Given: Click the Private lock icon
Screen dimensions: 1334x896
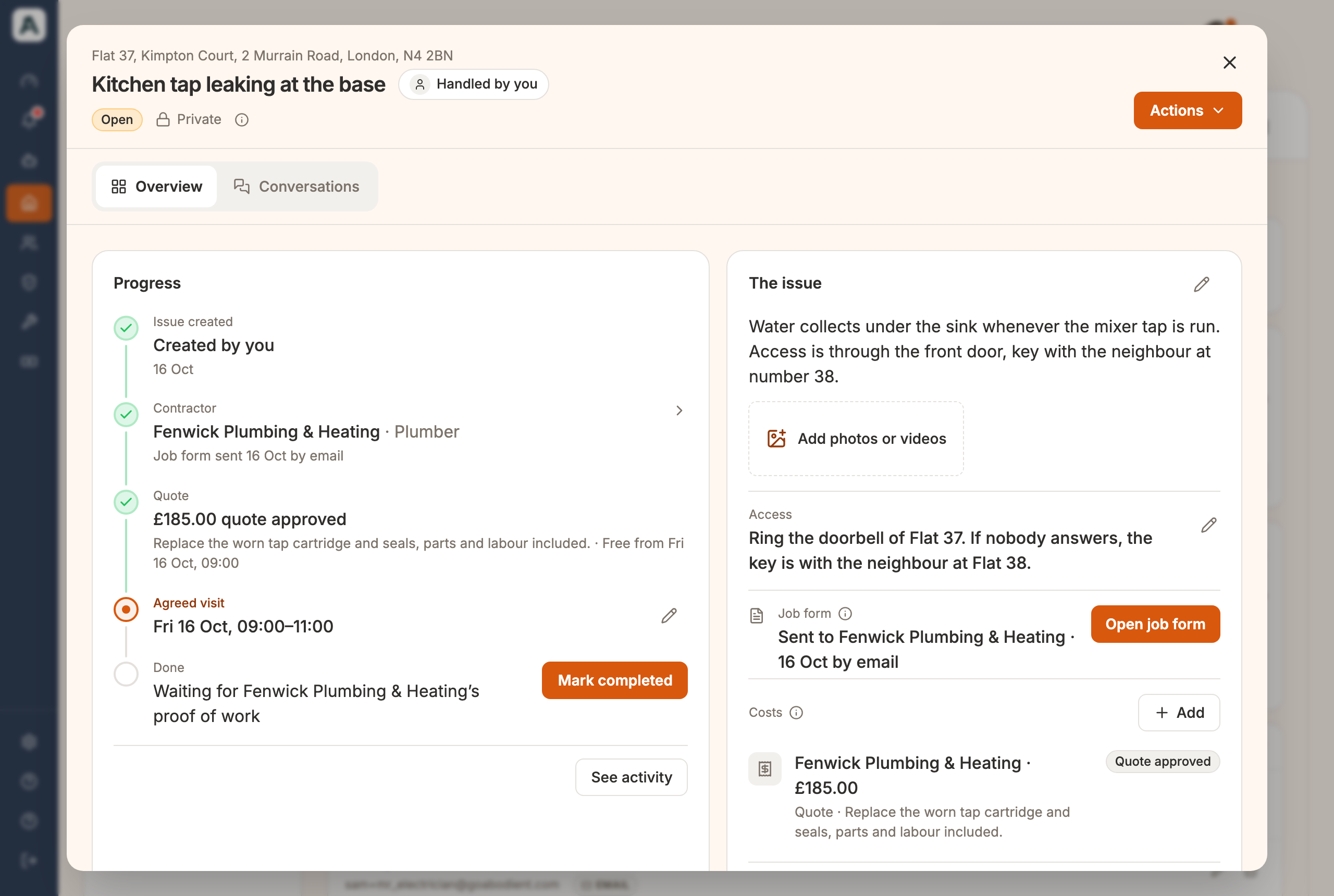Looking at the screenshot, I should pyautogui.click(x=163, y=119).
